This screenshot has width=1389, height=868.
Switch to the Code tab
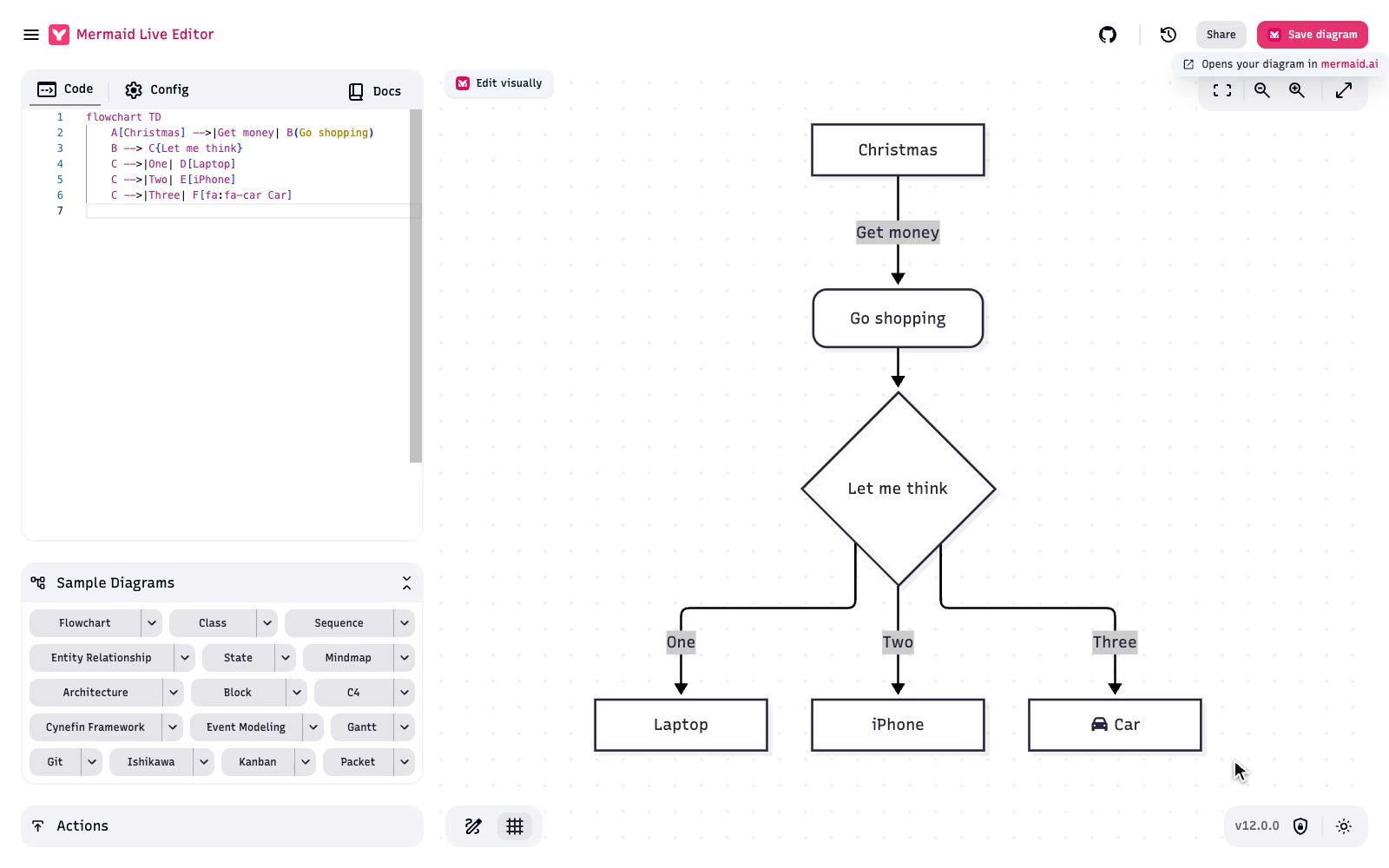point(65,89)
